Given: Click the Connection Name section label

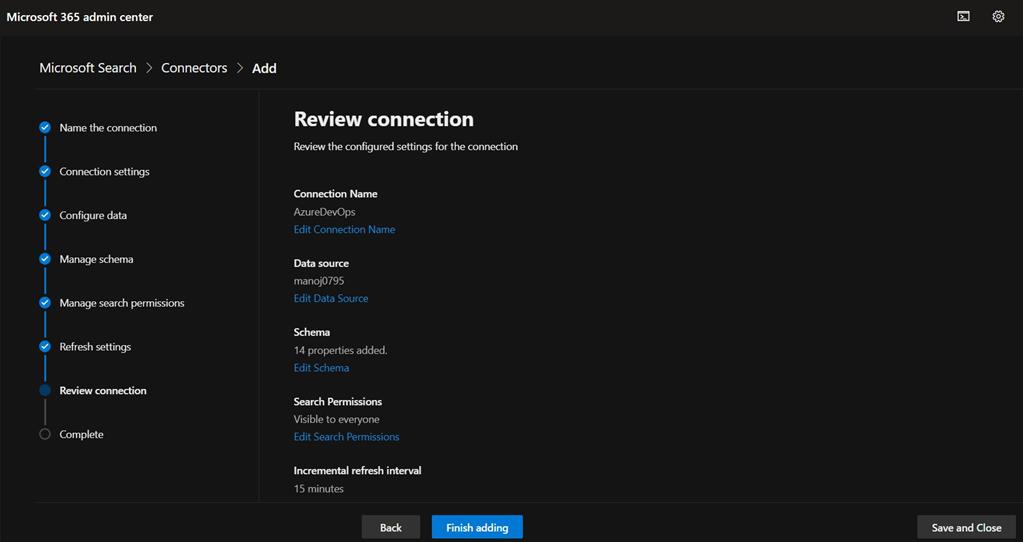Looking at the screenshot, I should click(335, 194).
